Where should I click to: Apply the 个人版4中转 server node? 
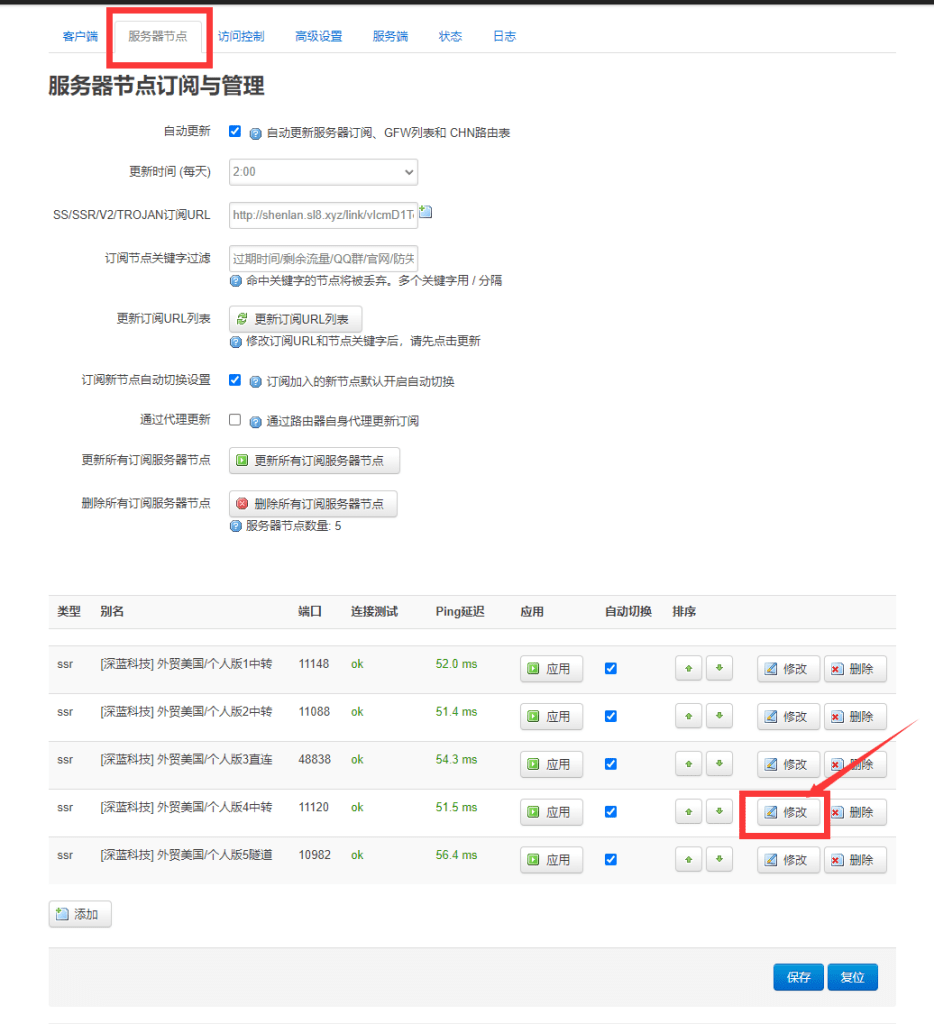point(551,812)
